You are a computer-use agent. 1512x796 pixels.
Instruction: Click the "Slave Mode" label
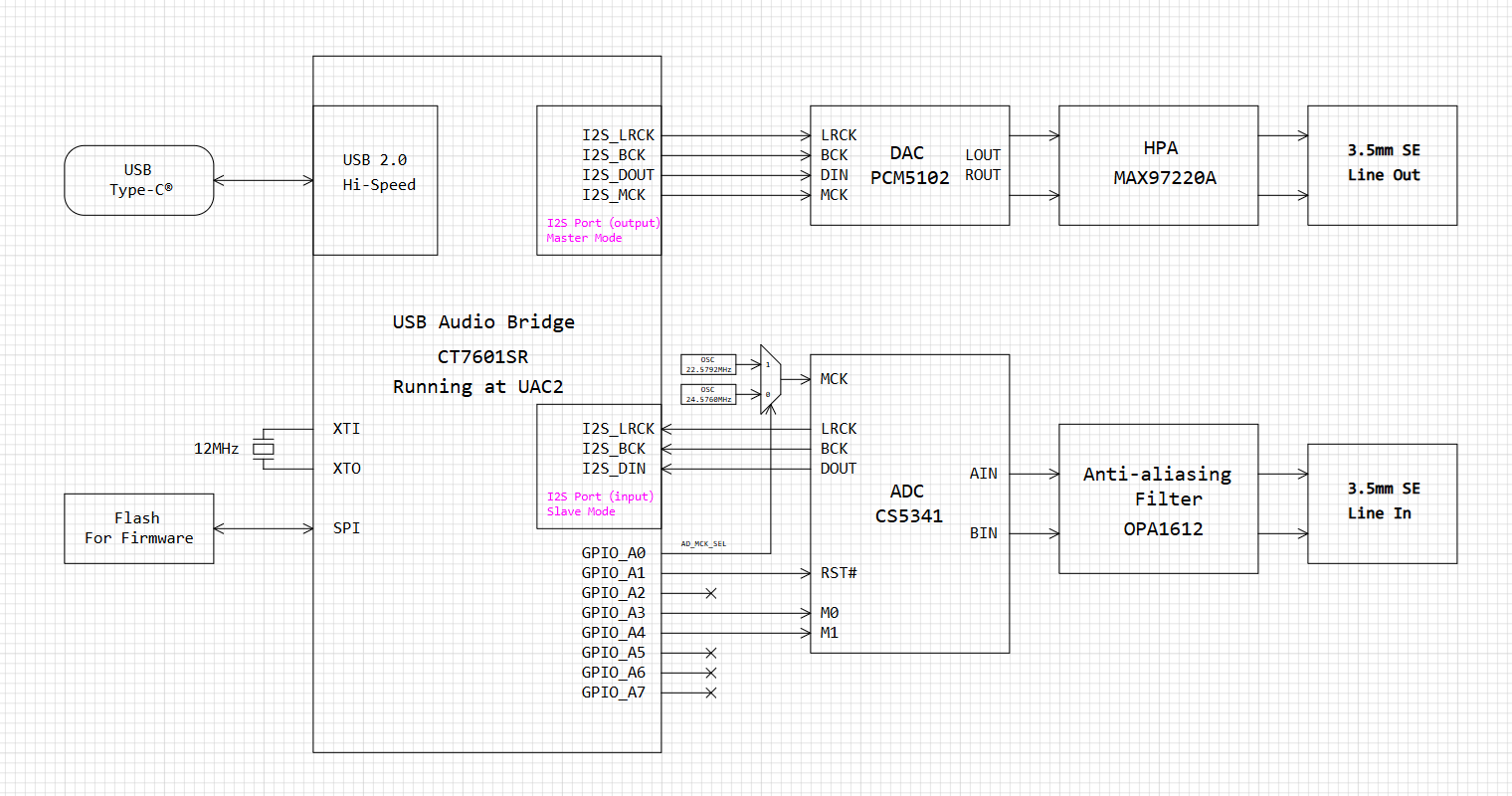click(581, 511)
